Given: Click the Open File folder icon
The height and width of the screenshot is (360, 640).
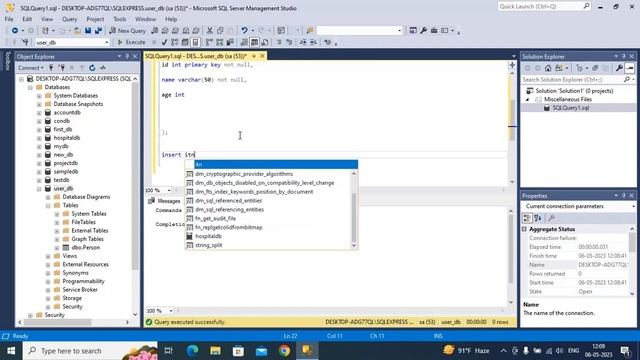Looking at the screenshot, I should [x=77, y=31].
